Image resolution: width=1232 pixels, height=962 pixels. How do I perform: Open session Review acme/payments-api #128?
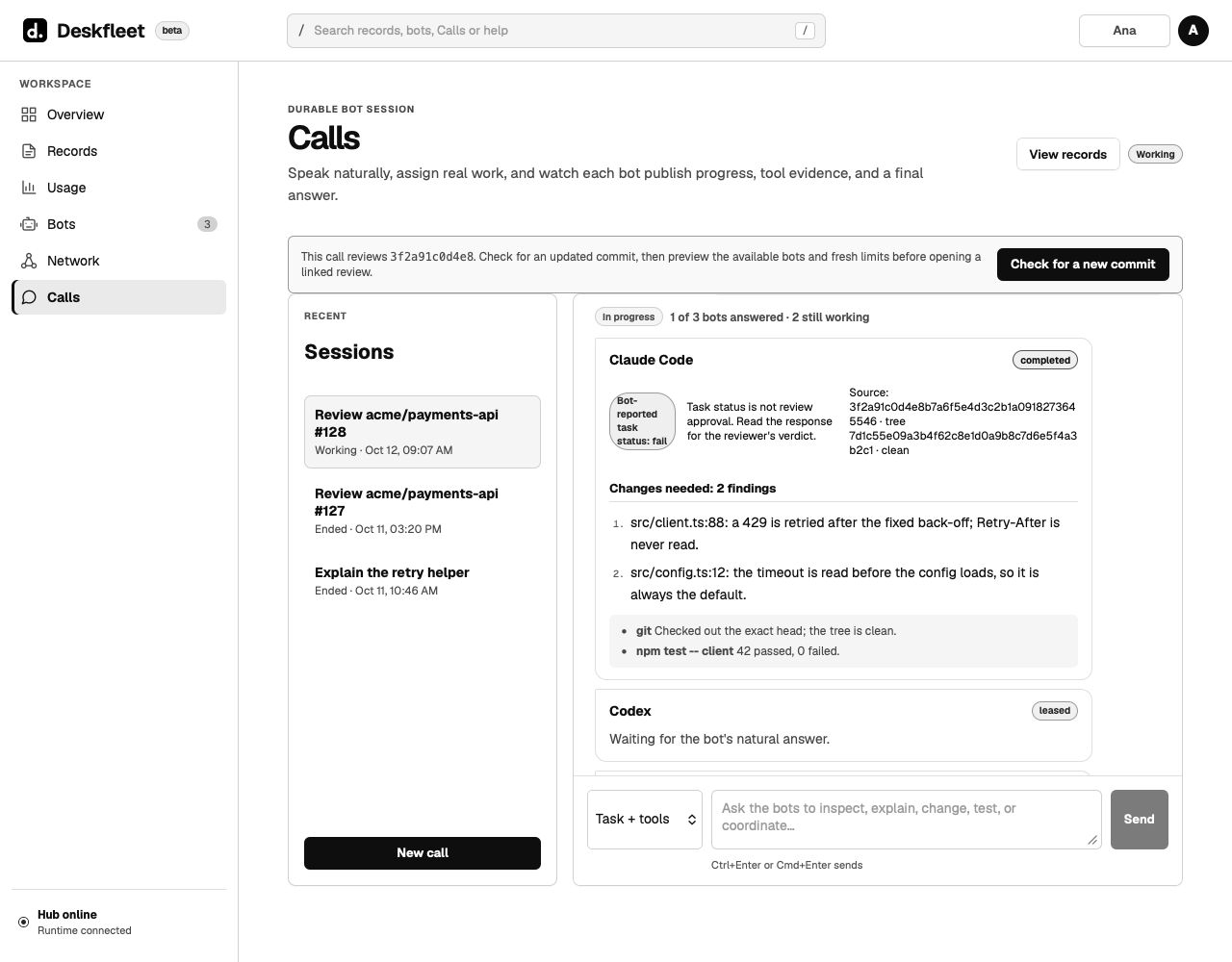423,432
